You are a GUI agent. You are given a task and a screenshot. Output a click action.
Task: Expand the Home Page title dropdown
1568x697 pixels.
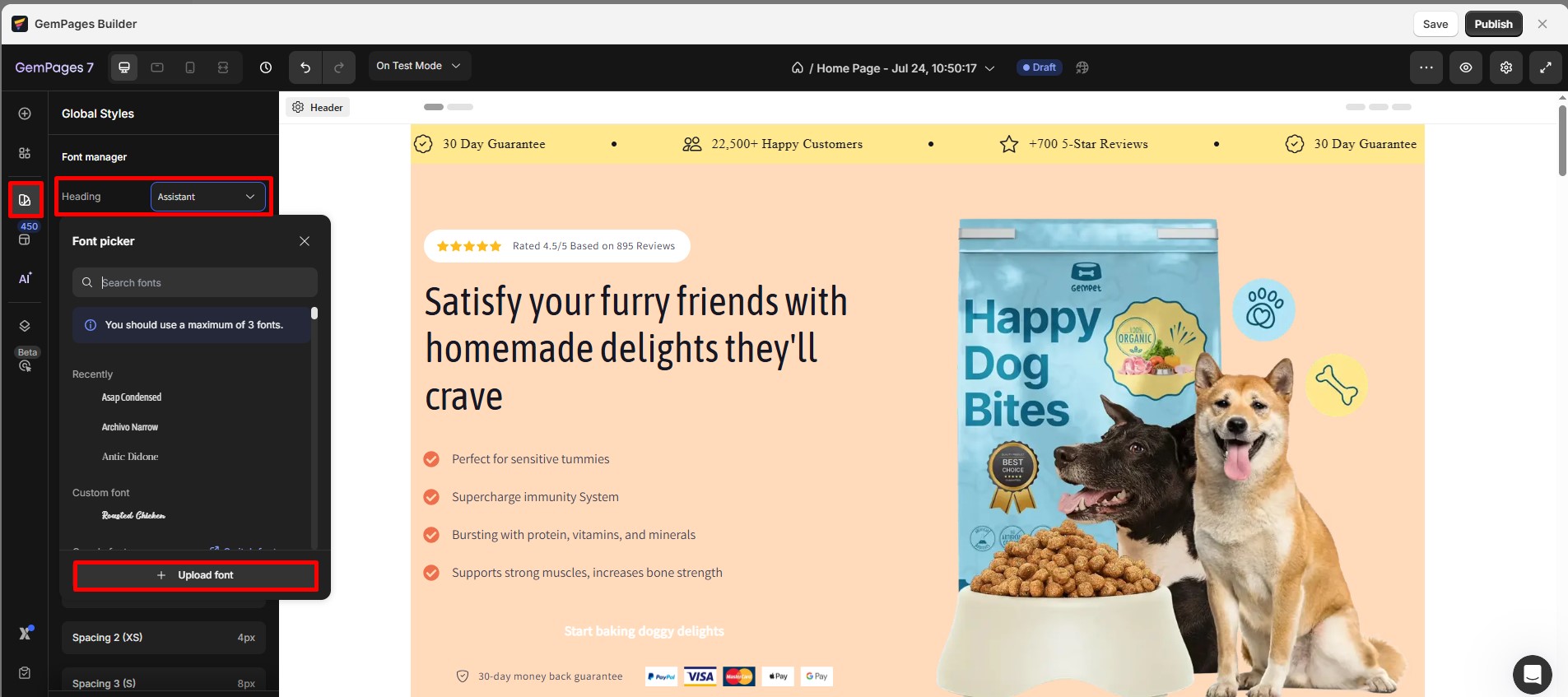pos(893,67)
